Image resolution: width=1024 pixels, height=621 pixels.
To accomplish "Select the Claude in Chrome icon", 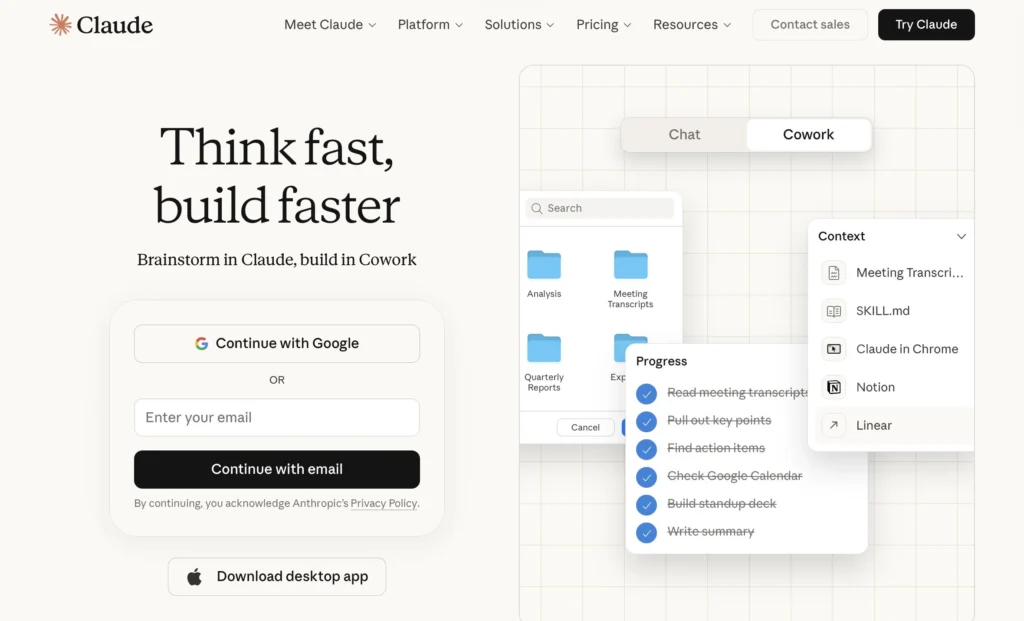I will point(834,349).
